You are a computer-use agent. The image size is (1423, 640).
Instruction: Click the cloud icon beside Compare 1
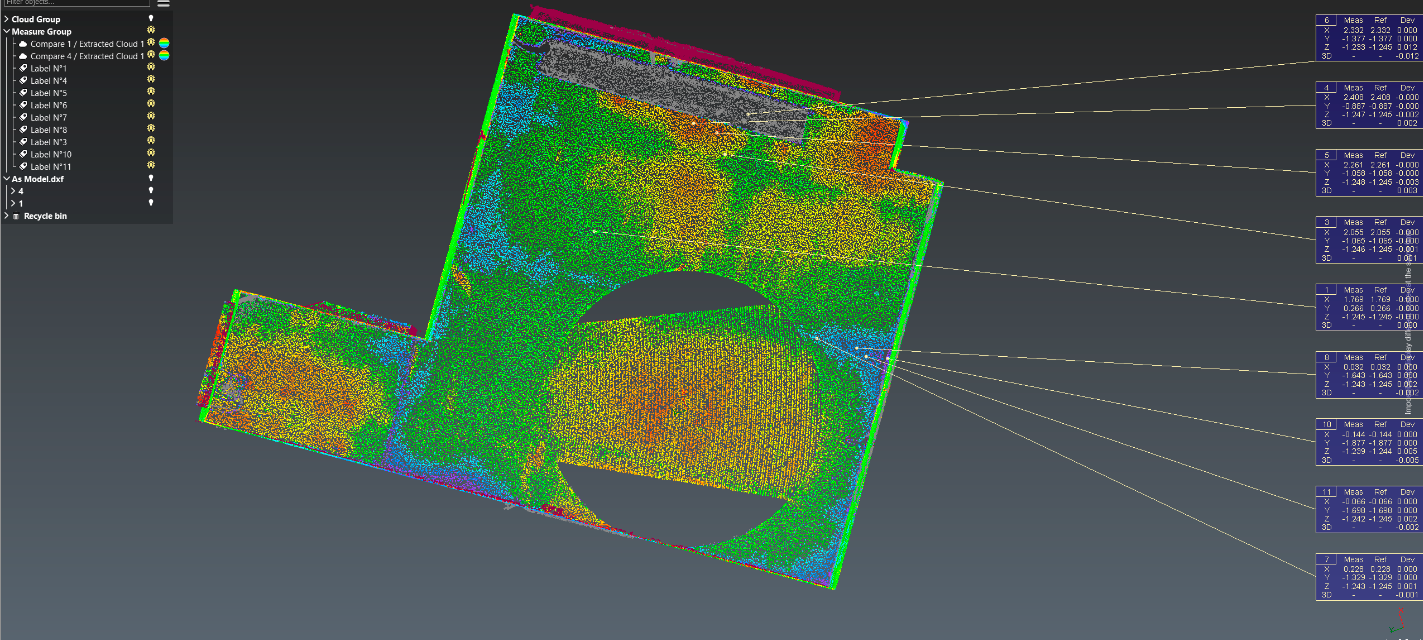[x=23, y=44]
